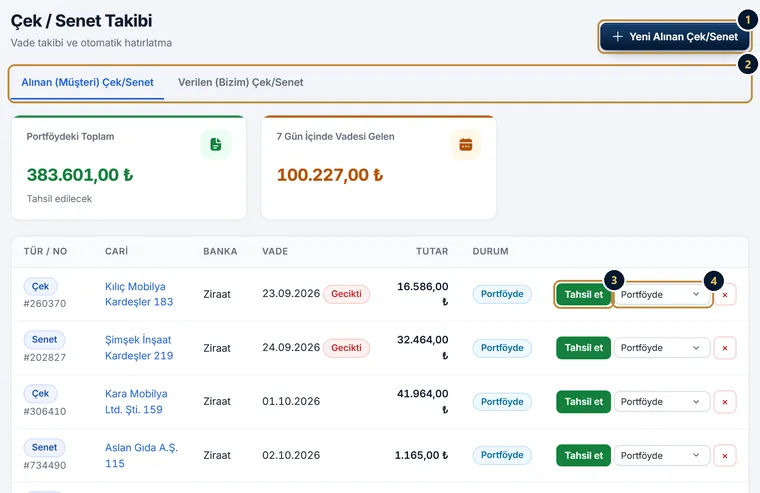
Task: Click the due date 01.10.2026
Action: pos(291,401)
